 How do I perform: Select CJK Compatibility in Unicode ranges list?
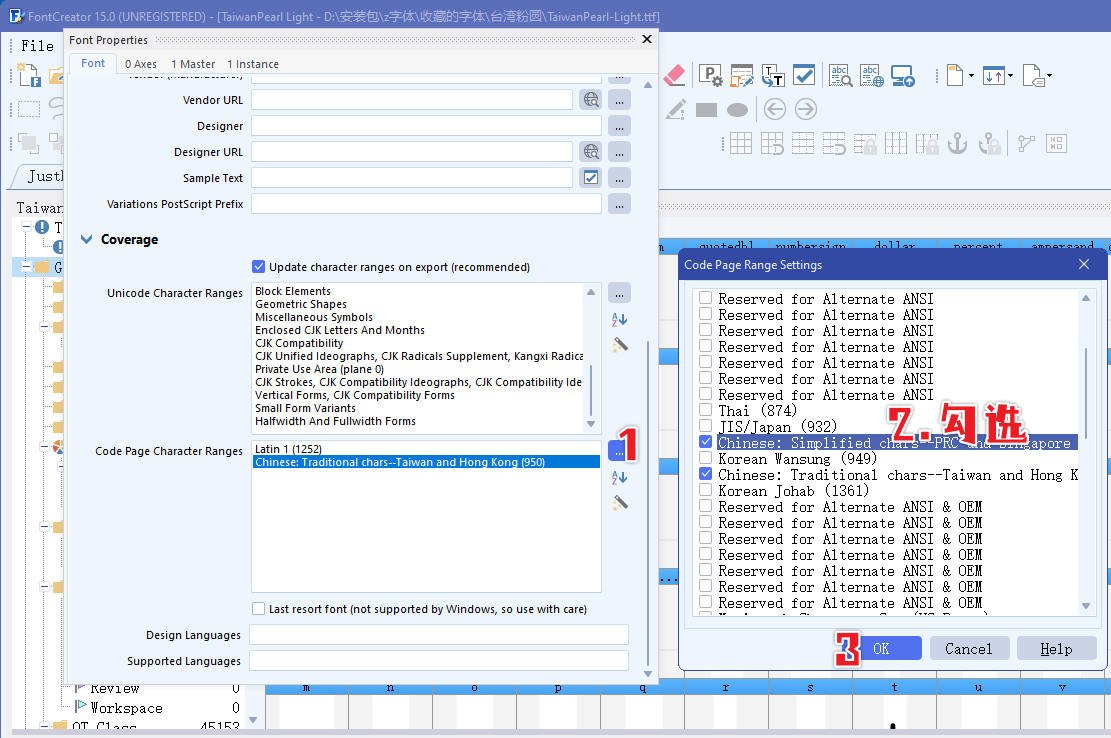click(299, 344)
